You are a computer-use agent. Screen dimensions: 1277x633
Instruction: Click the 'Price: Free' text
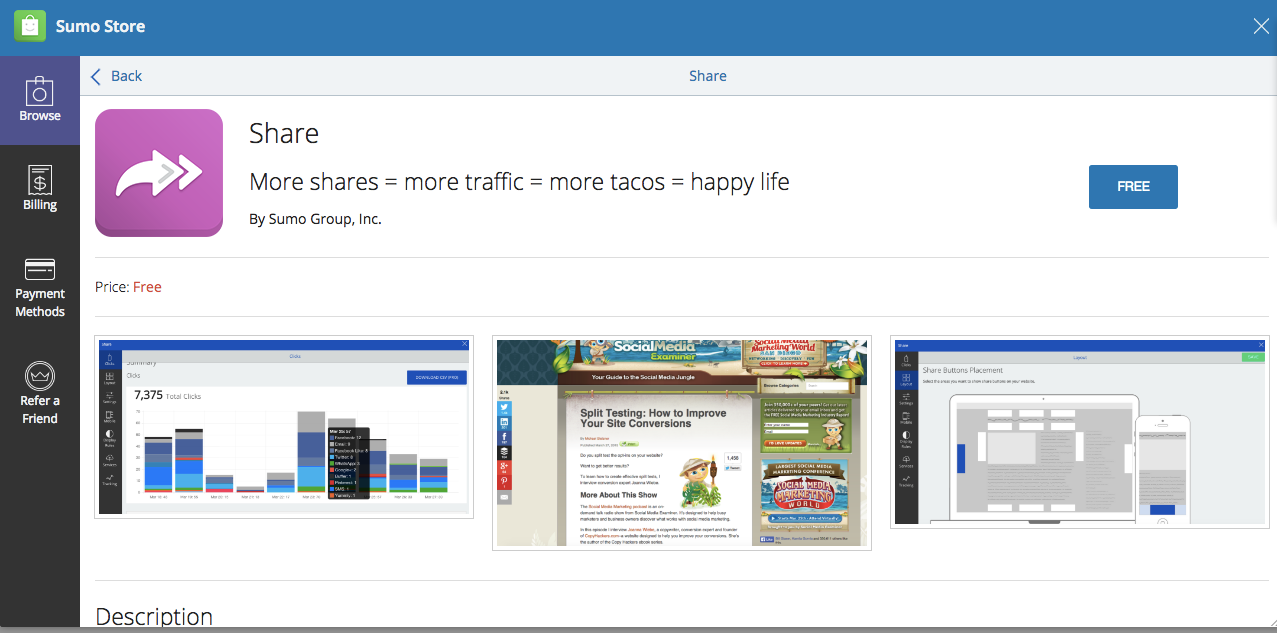pyautogui.click(x=128, y=287)
